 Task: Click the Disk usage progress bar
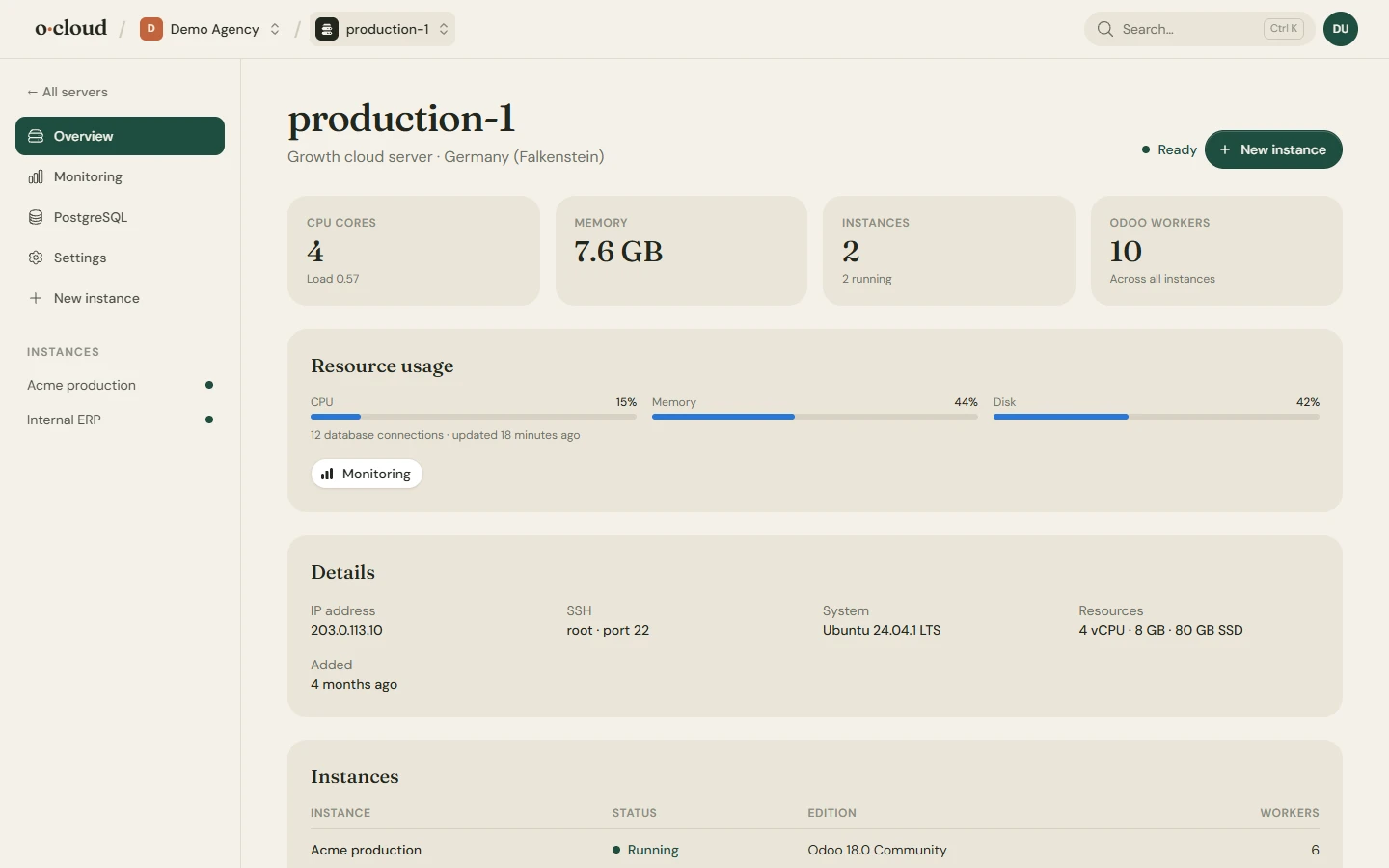[1157, 417]
